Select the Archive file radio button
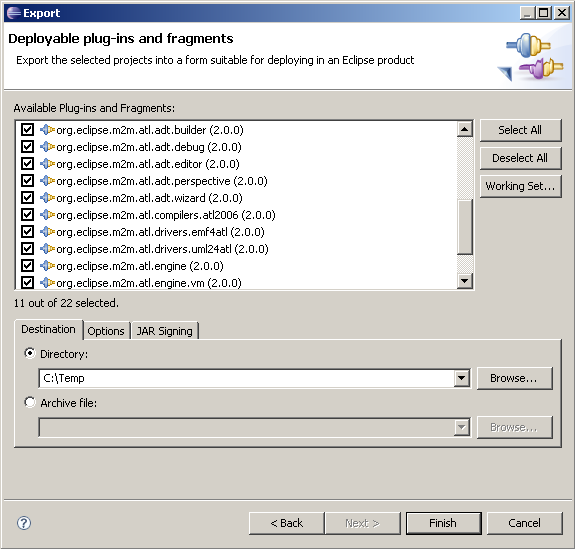This screenshot has width=575, height=549. (x=30, y=402)
